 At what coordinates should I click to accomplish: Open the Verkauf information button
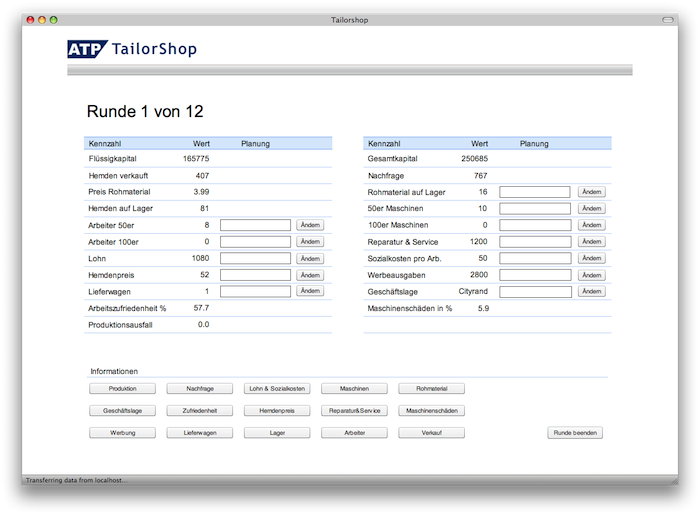coord(432,433)
